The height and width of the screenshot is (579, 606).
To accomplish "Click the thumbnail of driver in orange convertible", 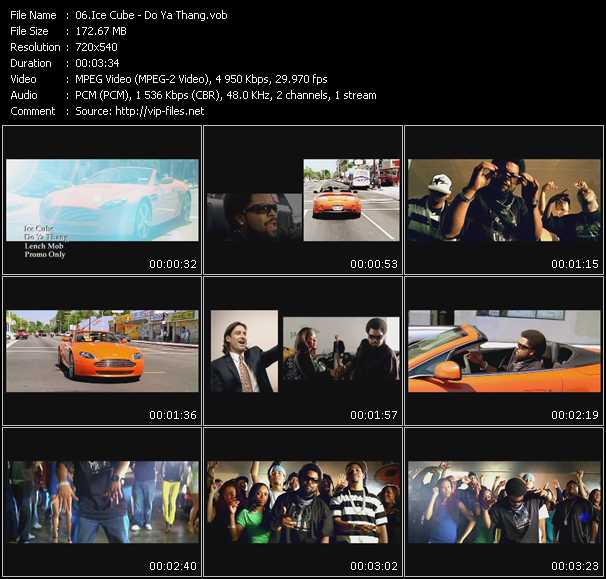I will coord(503,351).
